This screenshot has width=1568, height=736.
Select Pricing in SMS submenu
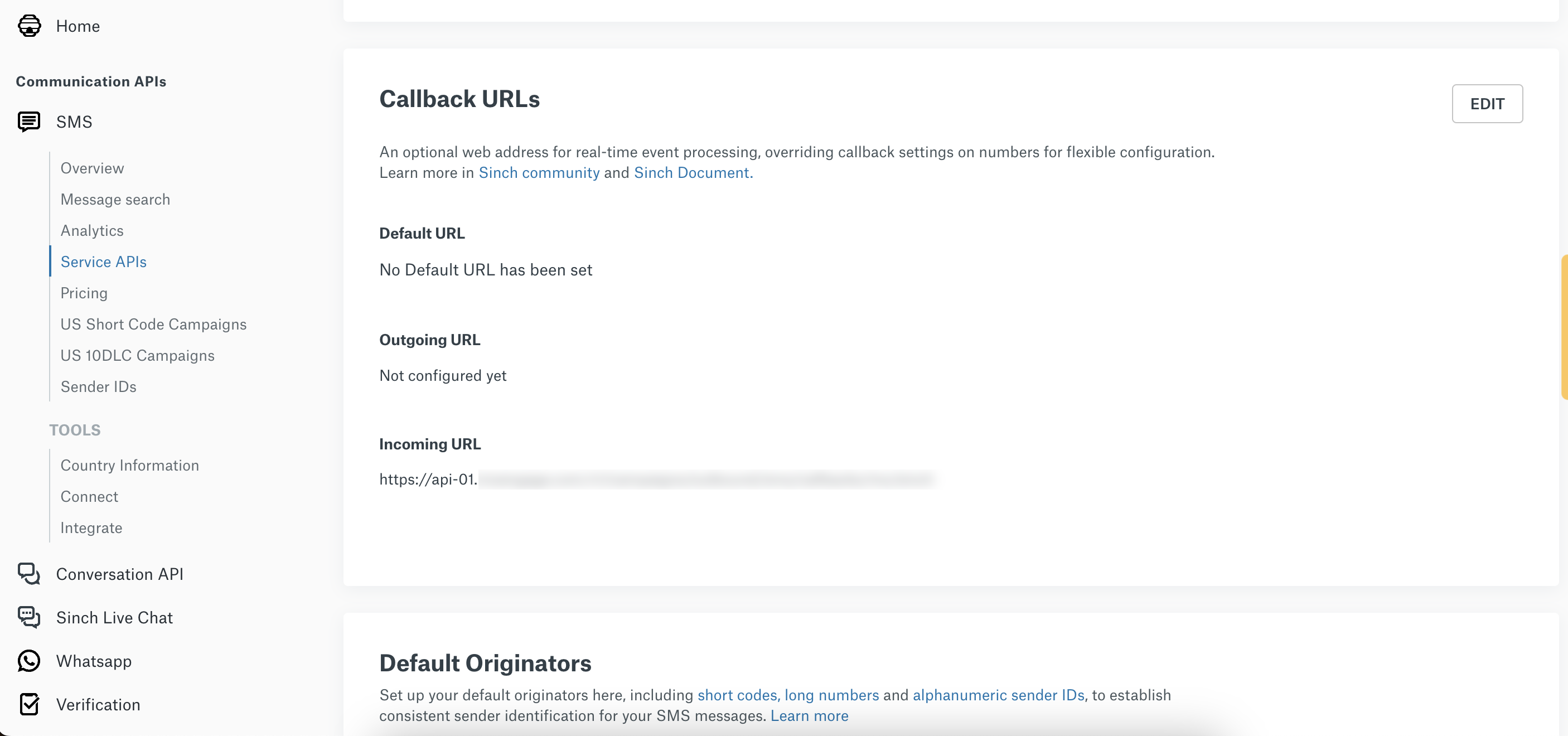tap(84, 293)
